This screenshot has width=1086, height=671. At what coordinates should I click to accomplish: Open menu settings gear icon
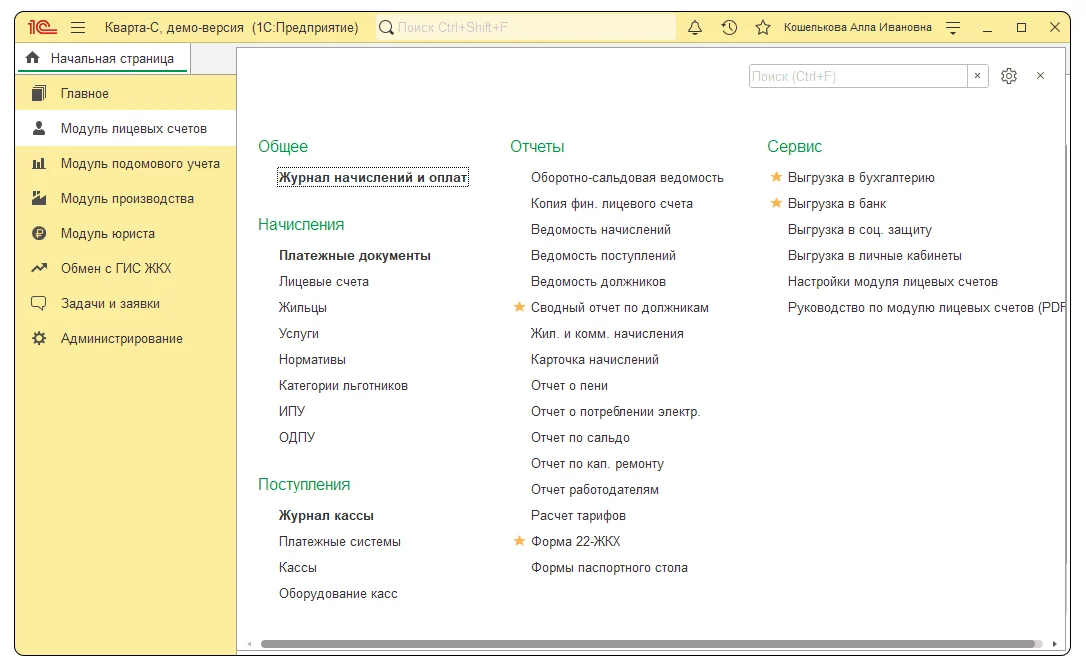(x=1008, y=76)
